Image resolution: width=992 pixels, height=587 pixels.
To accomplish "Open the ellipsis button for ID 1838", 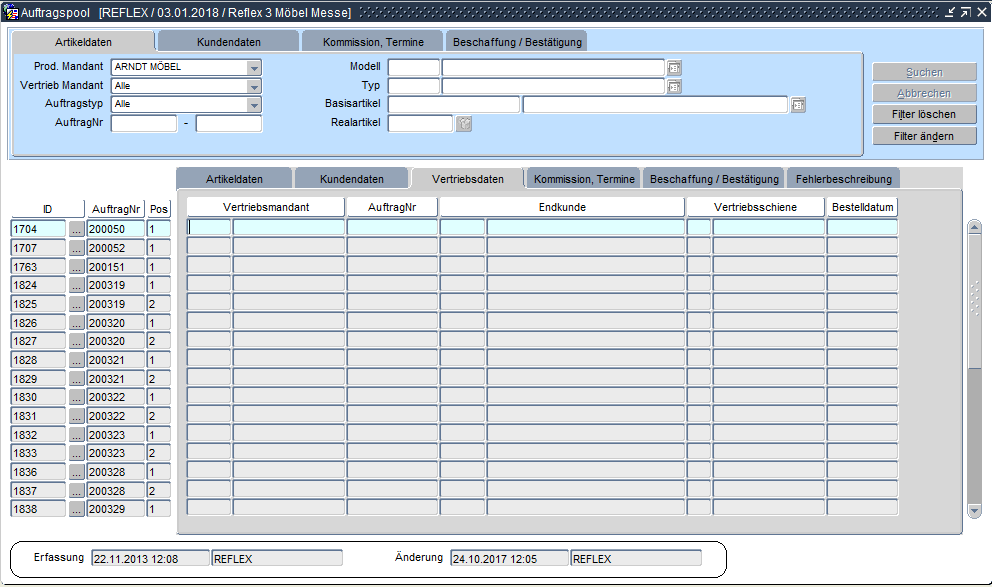I will (x=77, y=509).
